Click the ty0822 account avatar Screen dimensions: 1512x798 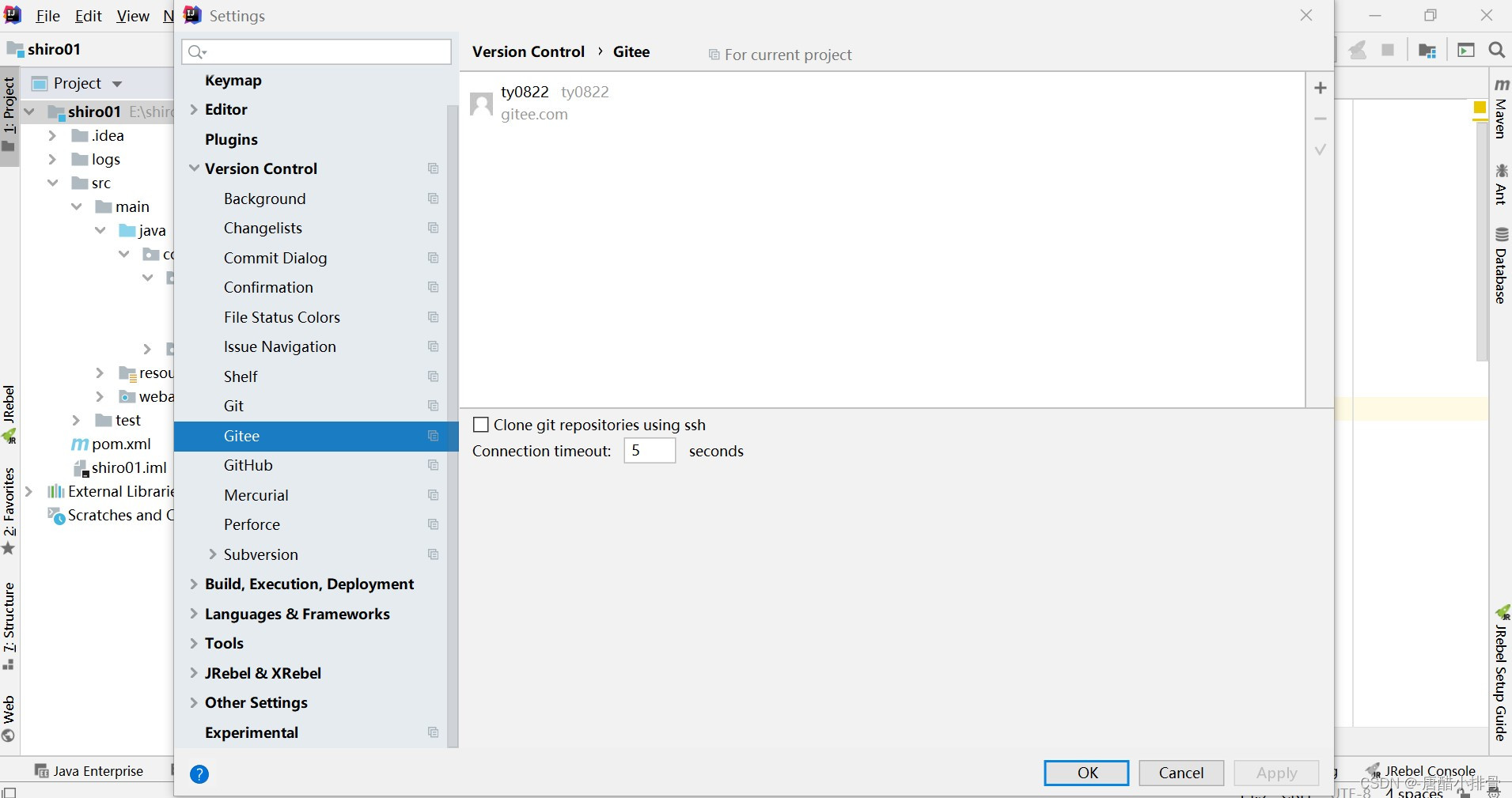[x=481, y=104]
